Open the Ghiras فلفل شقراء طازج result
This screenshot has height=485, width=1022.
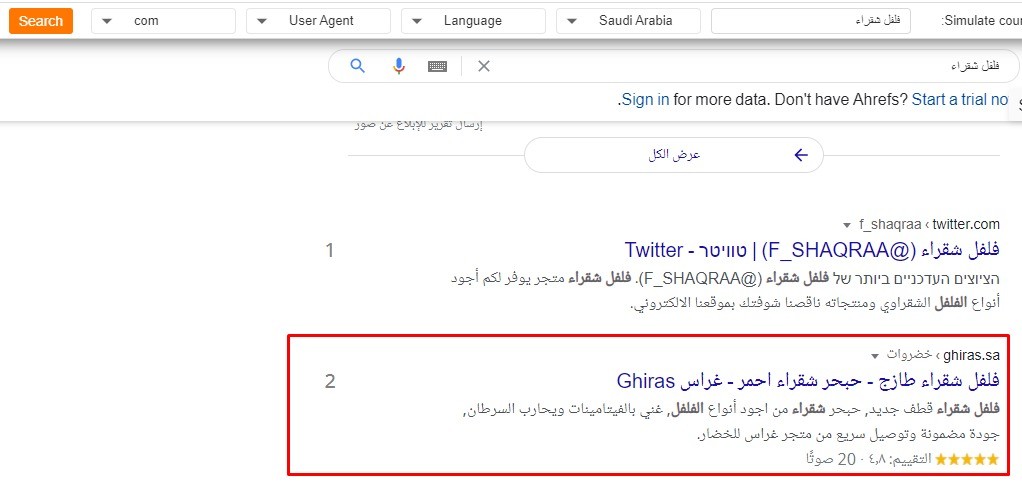(808, 380)
